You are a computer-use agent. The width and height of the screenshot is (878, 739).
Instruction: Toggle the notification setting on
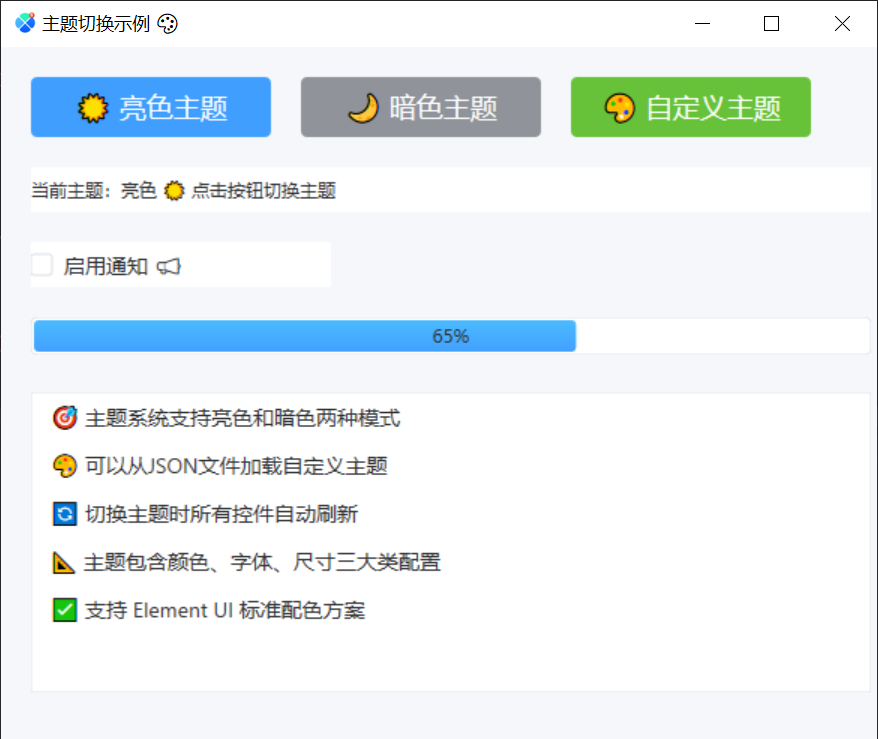click(x=40, y=265)
